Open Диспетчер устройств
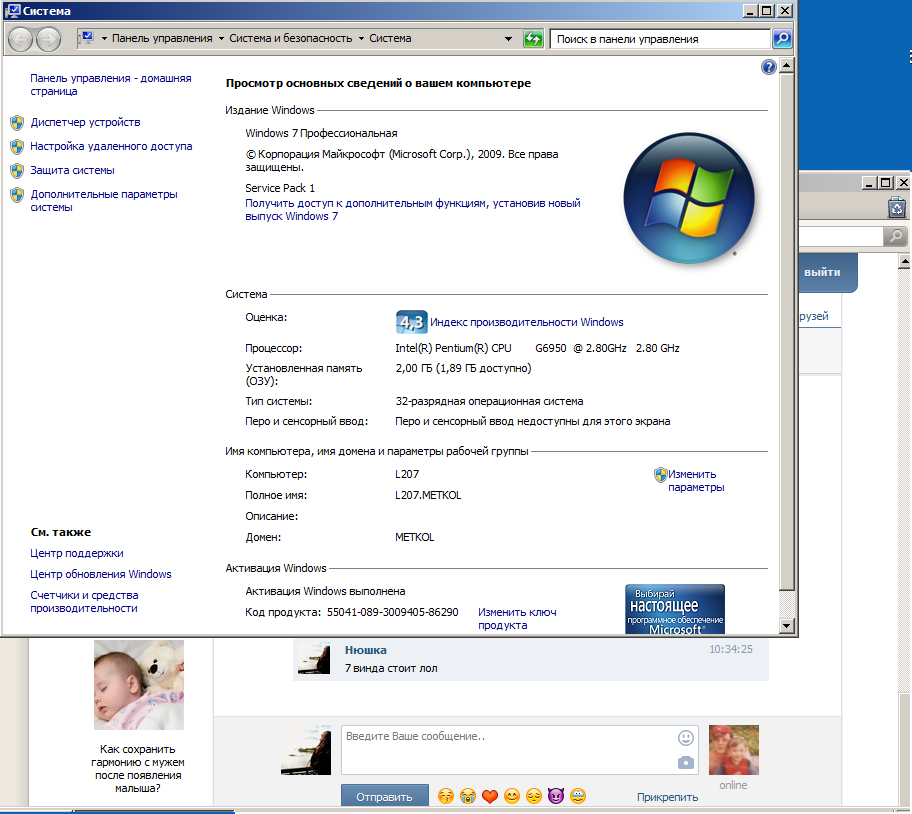Viewport: 912px width, 814px height. [x=86, y=122]
